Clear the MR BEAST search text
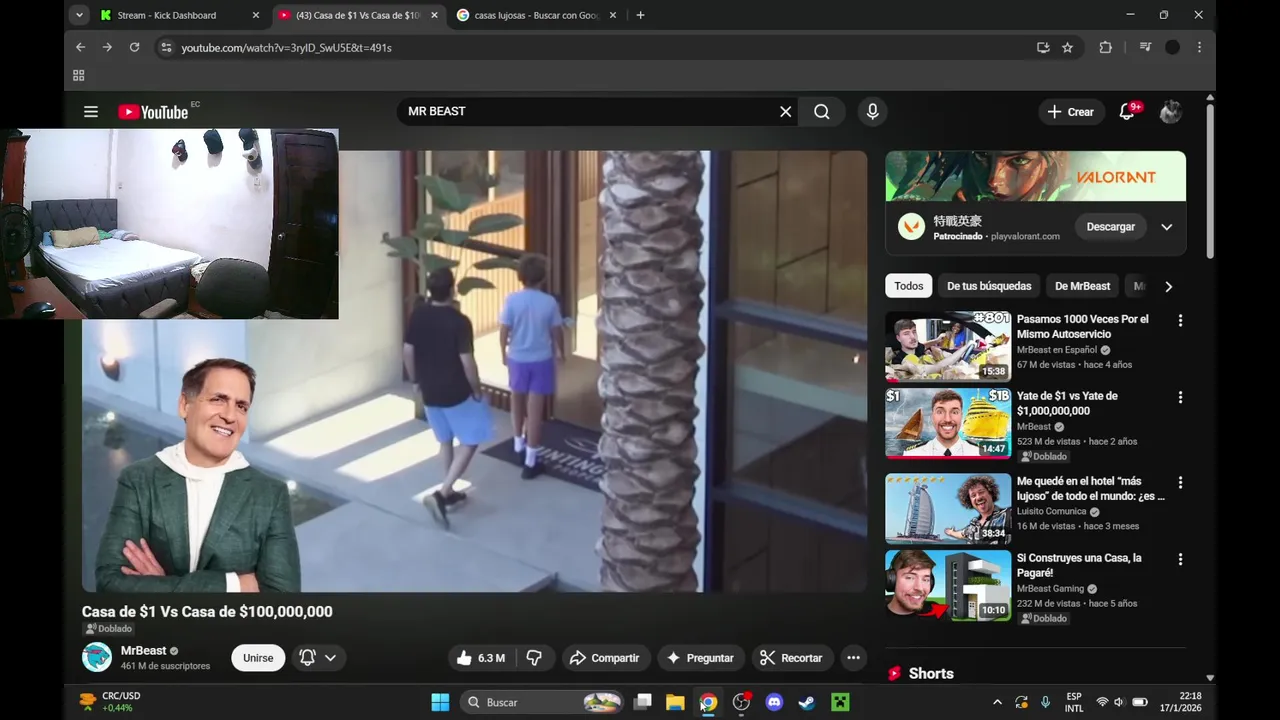This screenshot has height=720, width=1280. pyautogui.click(x=786, y=112)
